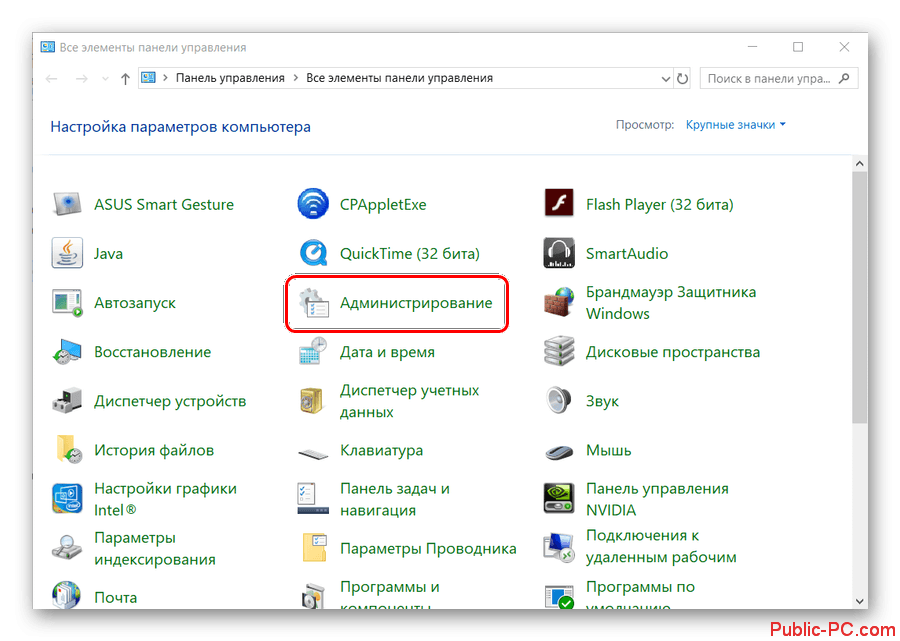Click the Up one level arrow

click(x=125, y=79)
